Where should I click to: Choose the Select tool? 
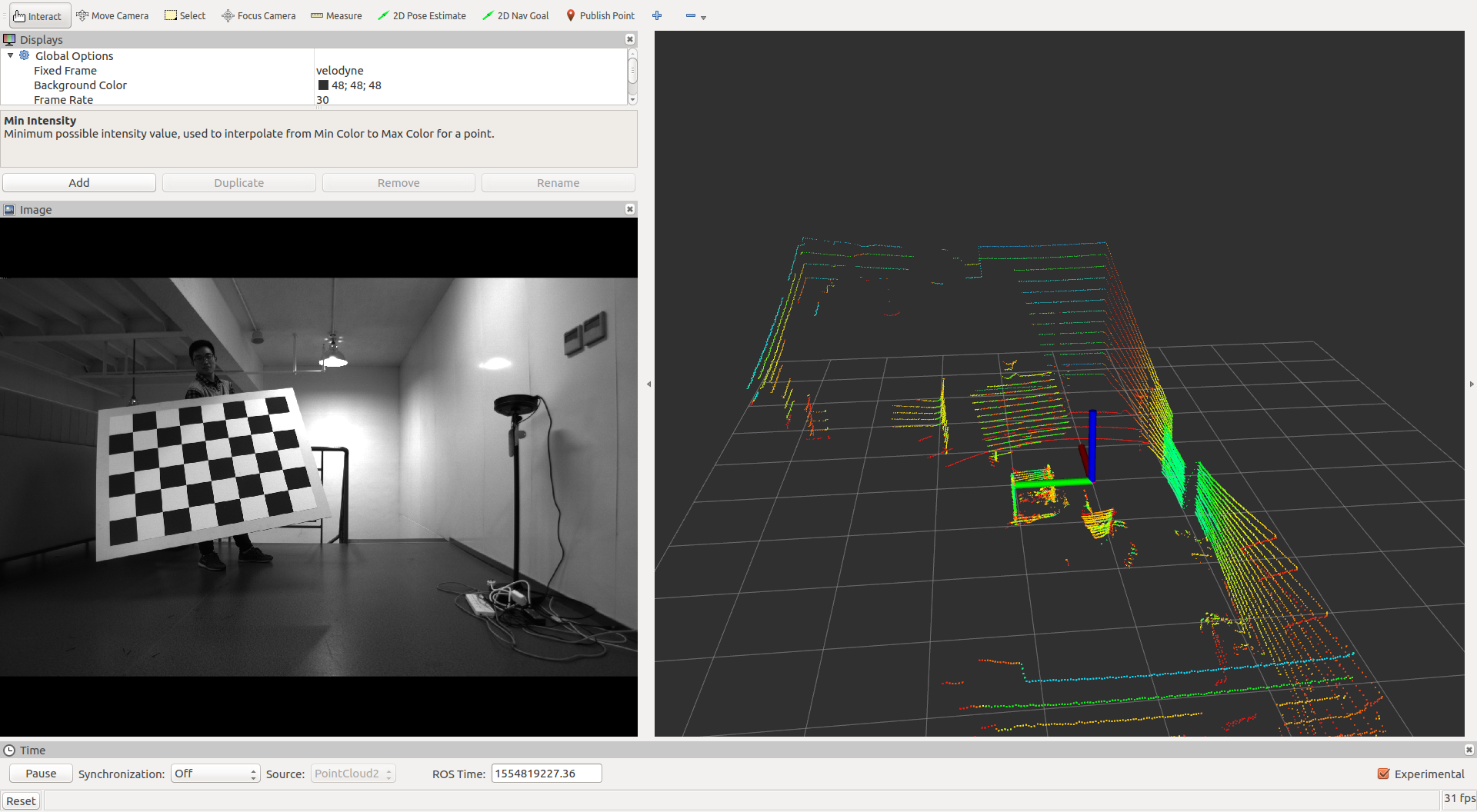185,15
